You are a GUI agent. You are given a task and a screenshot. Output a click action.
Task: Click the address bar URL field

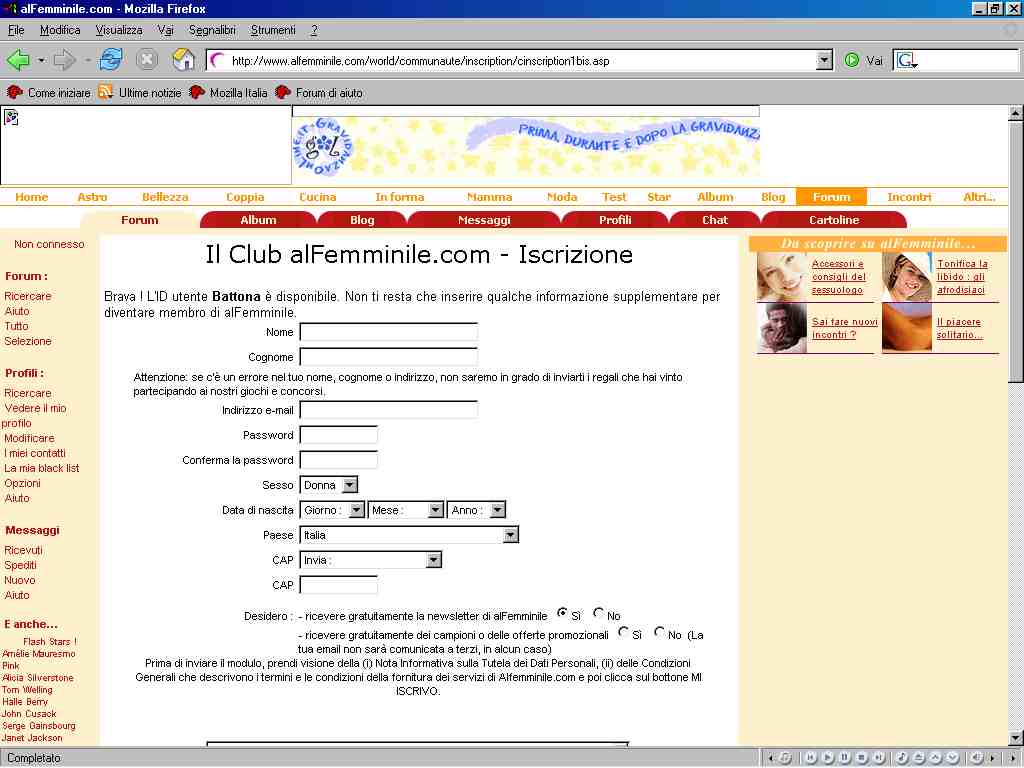tap(522, 61)
